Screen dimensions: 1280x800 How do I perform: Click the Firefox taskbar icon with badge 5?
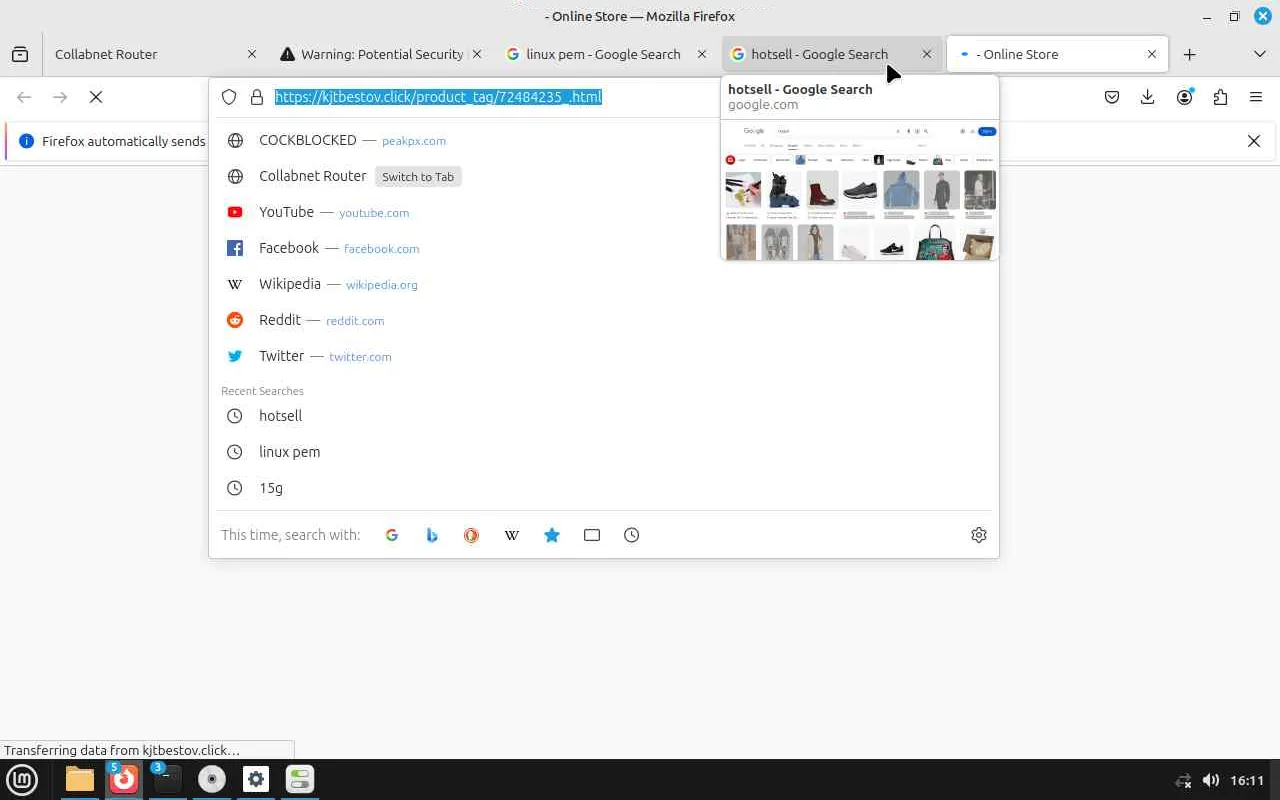pos(123,779)
